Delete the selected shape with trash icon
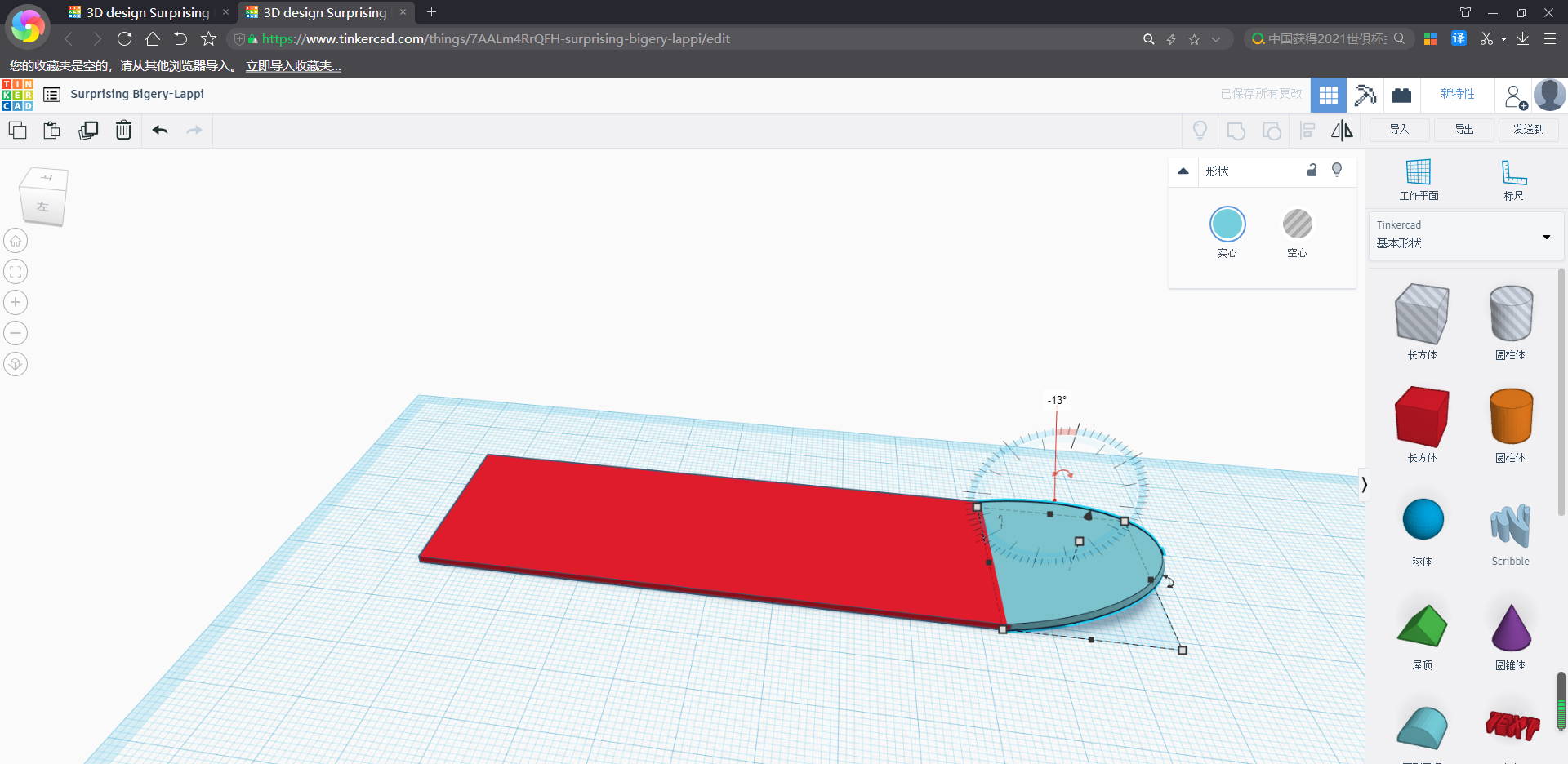This screenshot has height=764, width=1568. (x=123, y=131)
